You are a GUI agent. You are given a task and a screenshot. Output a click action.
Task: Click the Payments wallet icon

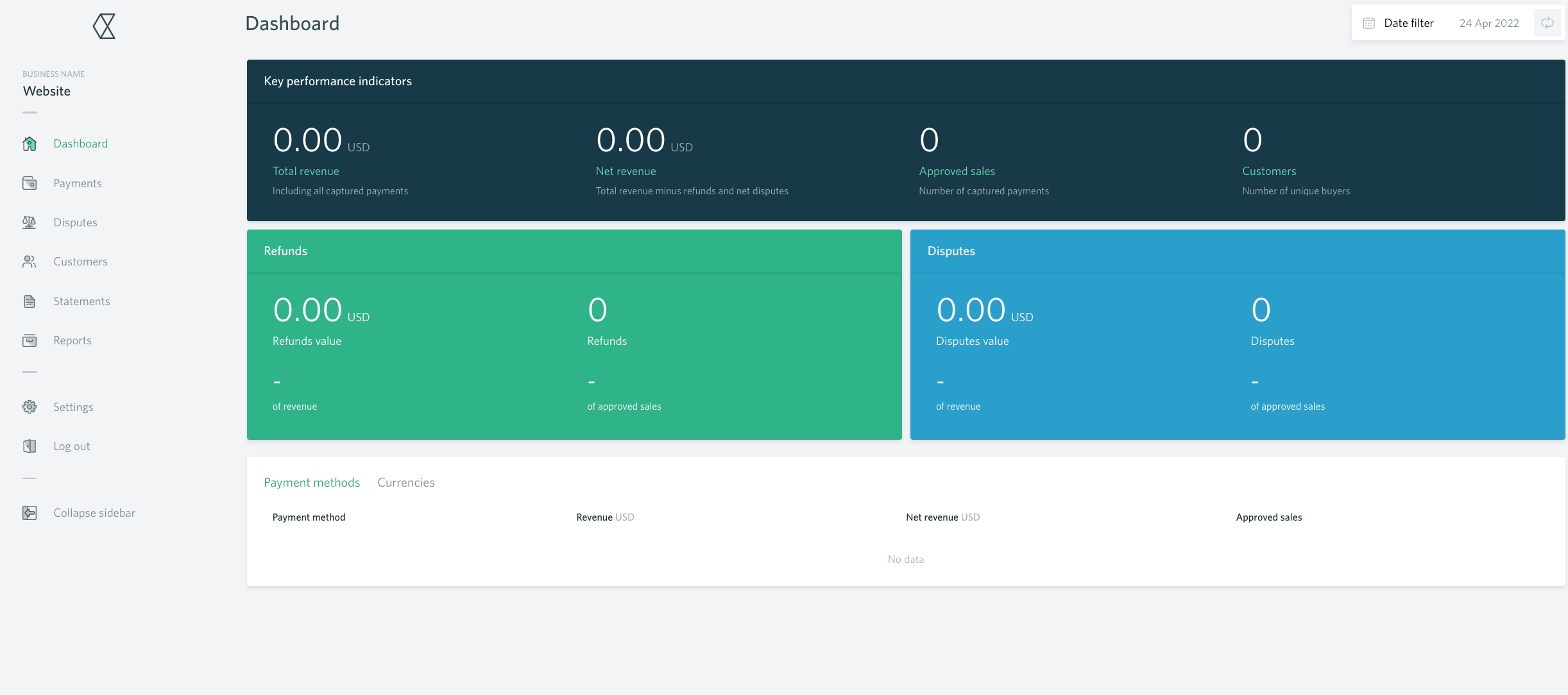click(30, 183)
